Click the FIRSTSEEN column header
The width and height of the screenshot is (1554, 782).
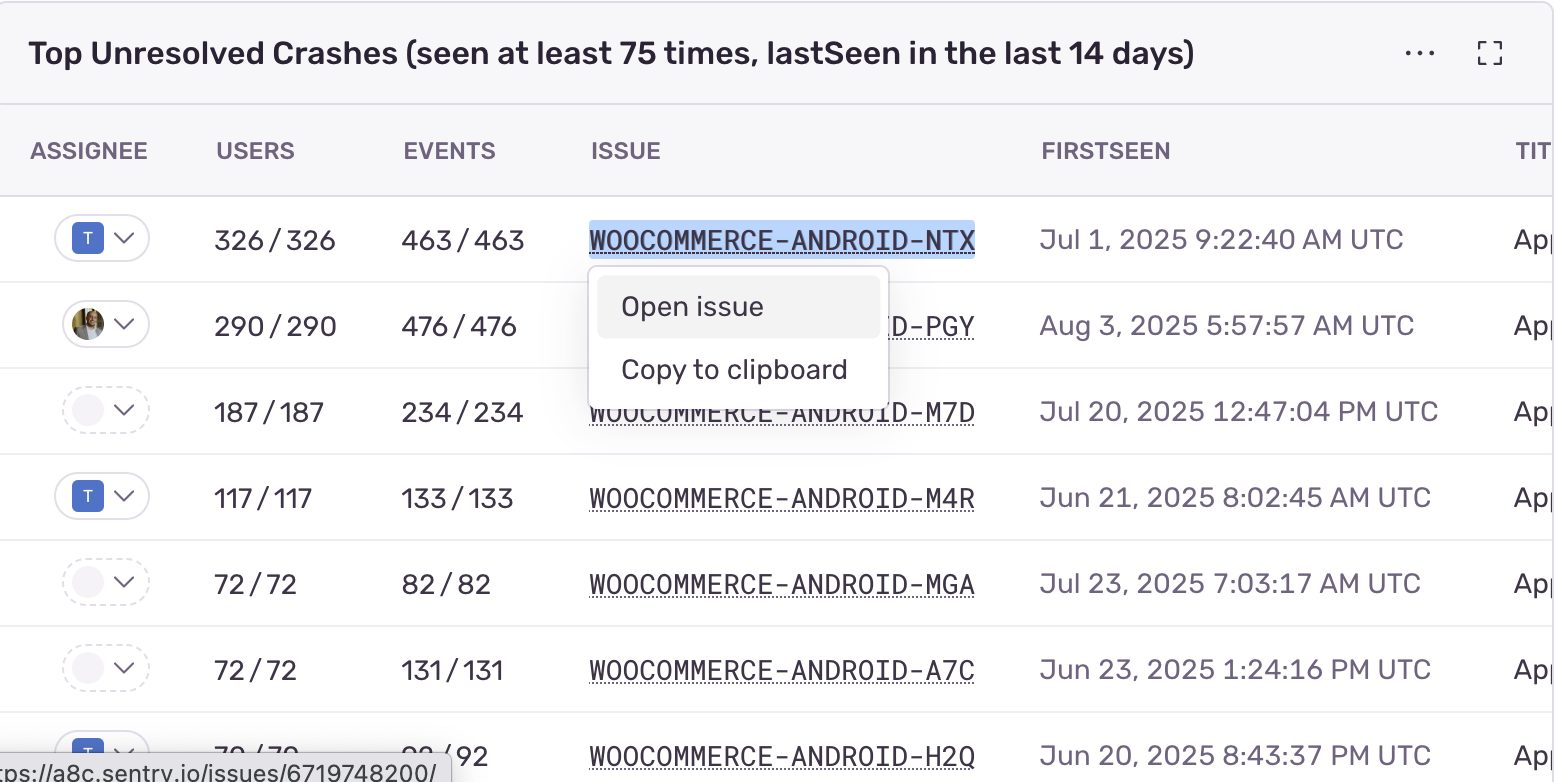(1105, 151)
